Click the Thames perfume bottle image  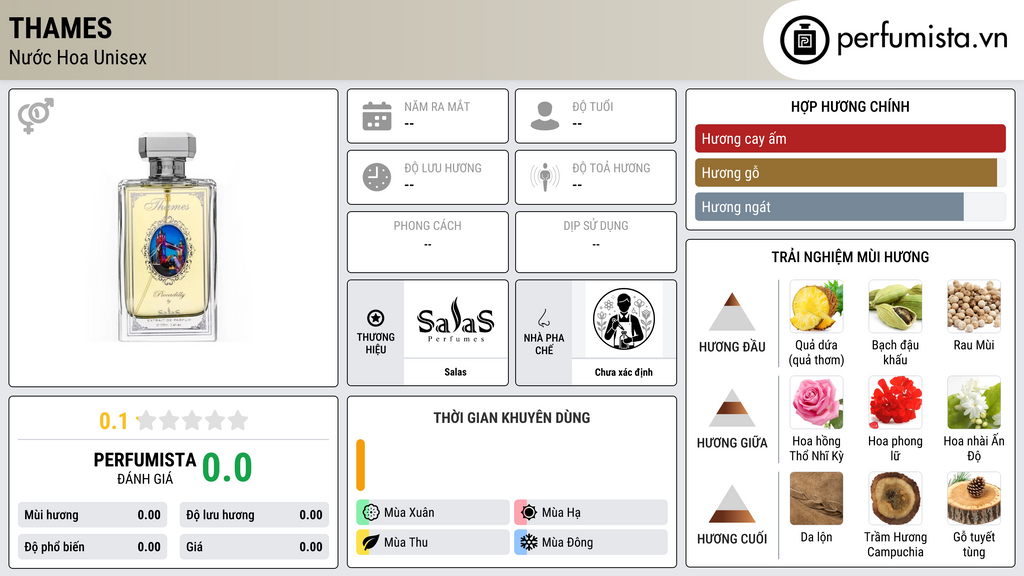167,237
